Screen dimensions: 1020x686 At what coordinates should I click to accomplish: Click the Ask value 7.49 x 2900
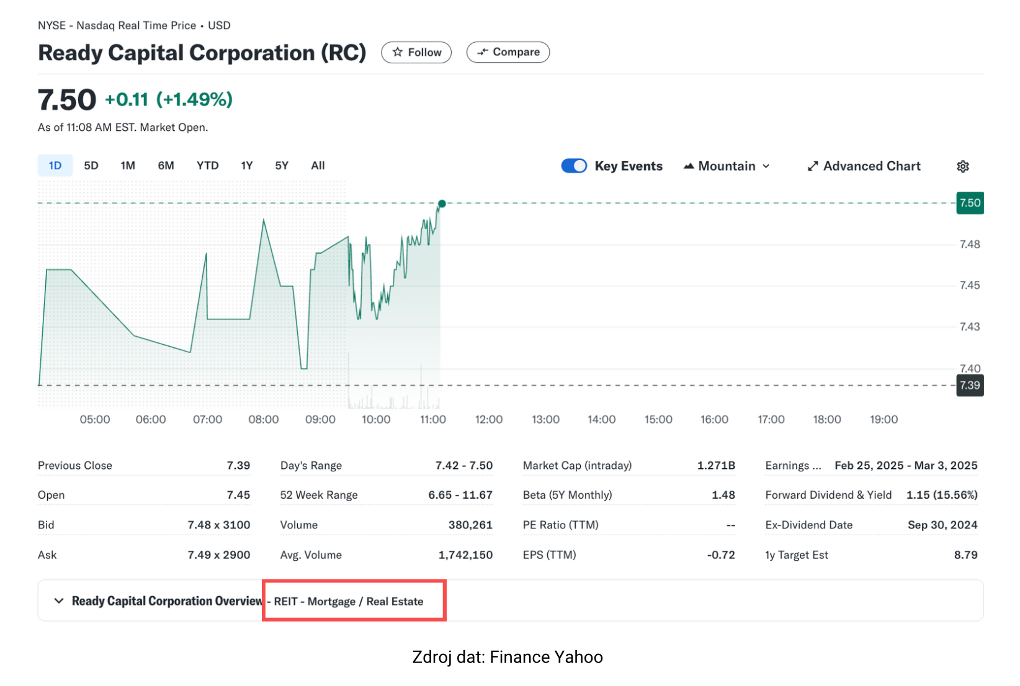(219, 555)
